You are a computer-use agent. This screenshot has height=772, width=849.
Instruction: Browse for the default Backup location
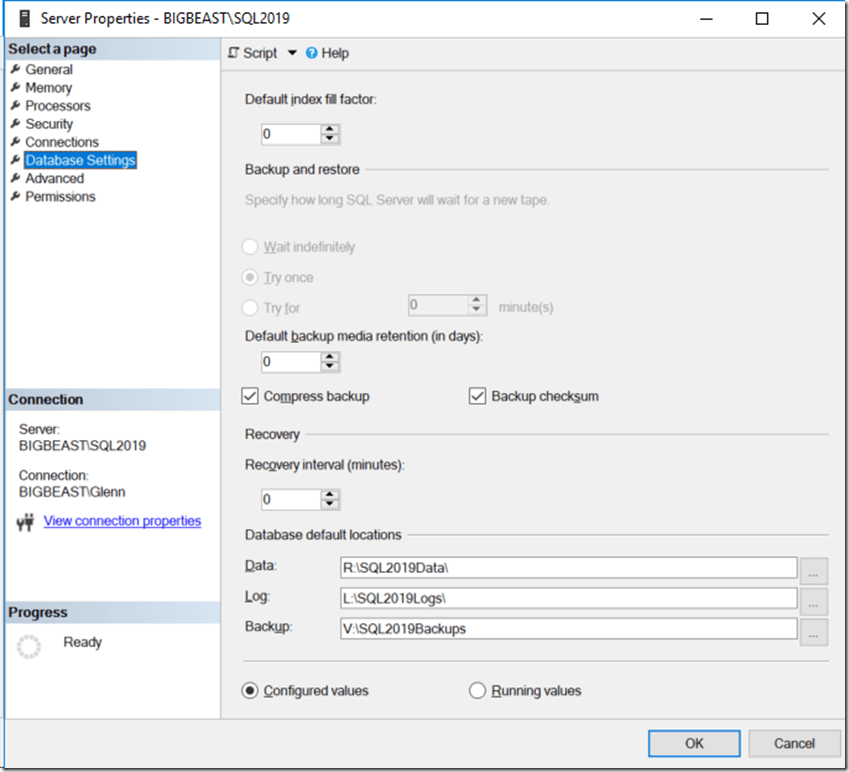pyautogui.click(x=814, y=632)
